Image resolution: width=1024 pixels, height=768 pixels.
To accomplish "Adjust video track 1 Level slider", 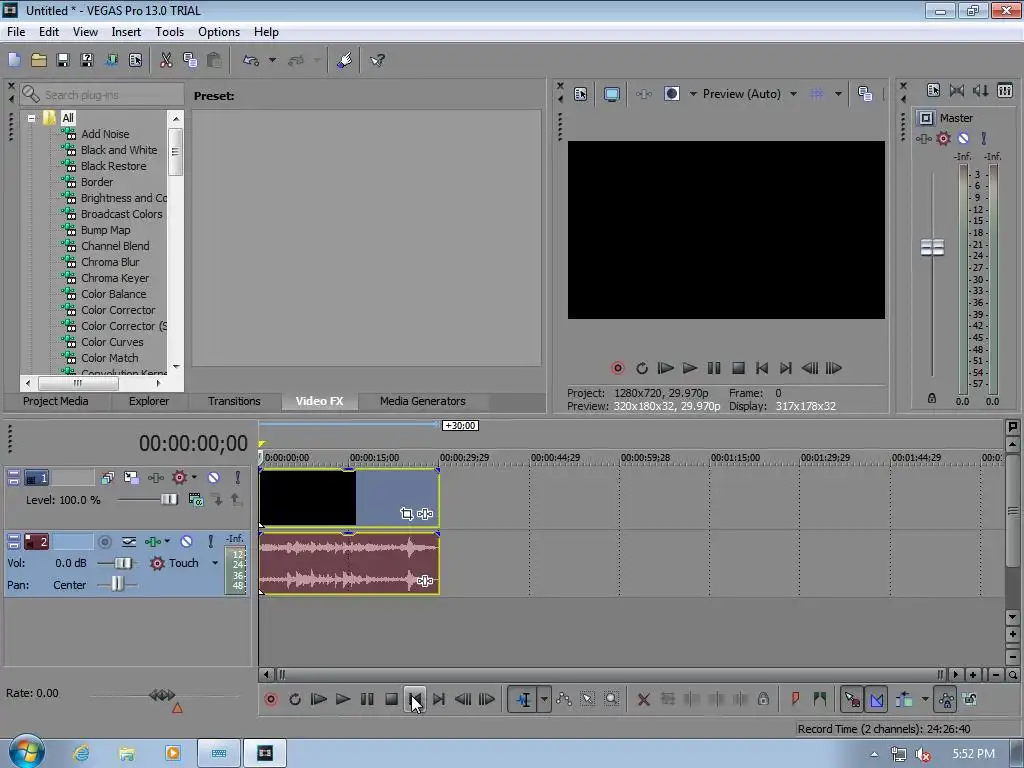I will (169, 500).
